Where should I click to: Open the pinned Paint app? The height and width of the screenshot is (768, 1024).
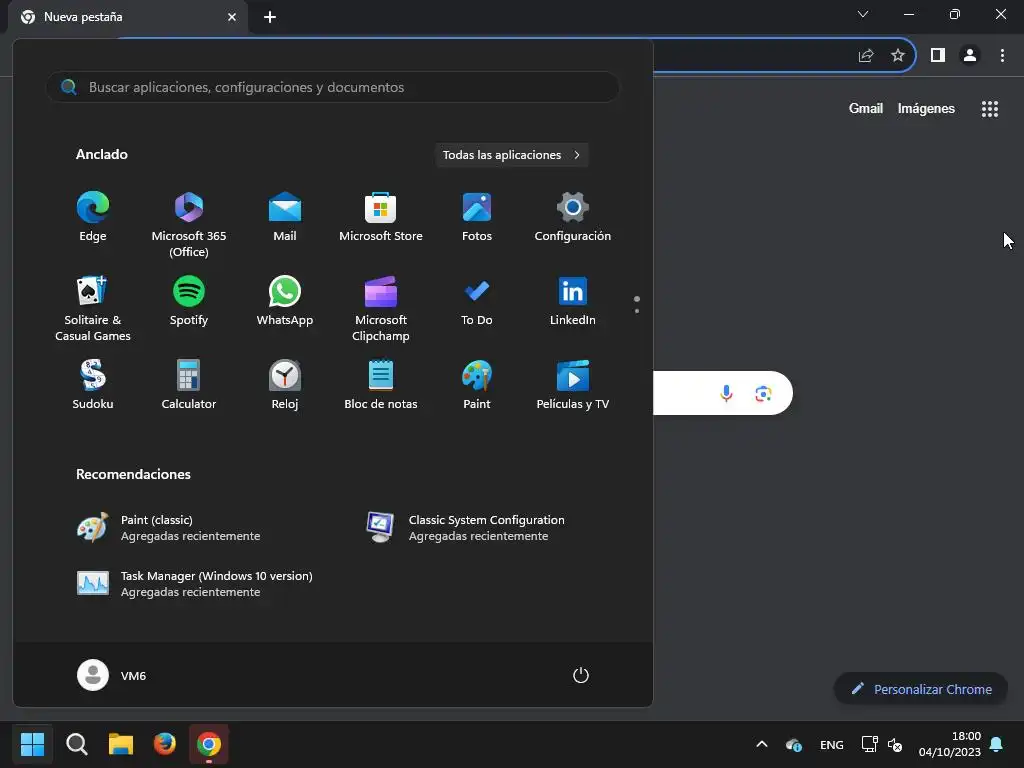click(x=477, y=385)
